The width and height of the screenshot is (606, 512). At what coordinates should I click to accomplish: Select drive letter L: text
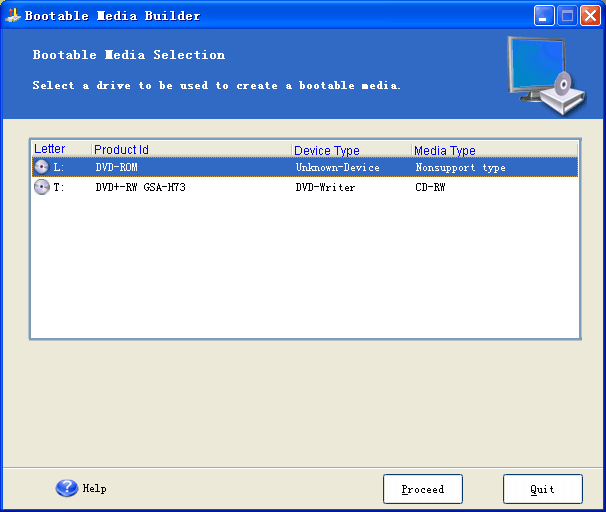[58, 167]
